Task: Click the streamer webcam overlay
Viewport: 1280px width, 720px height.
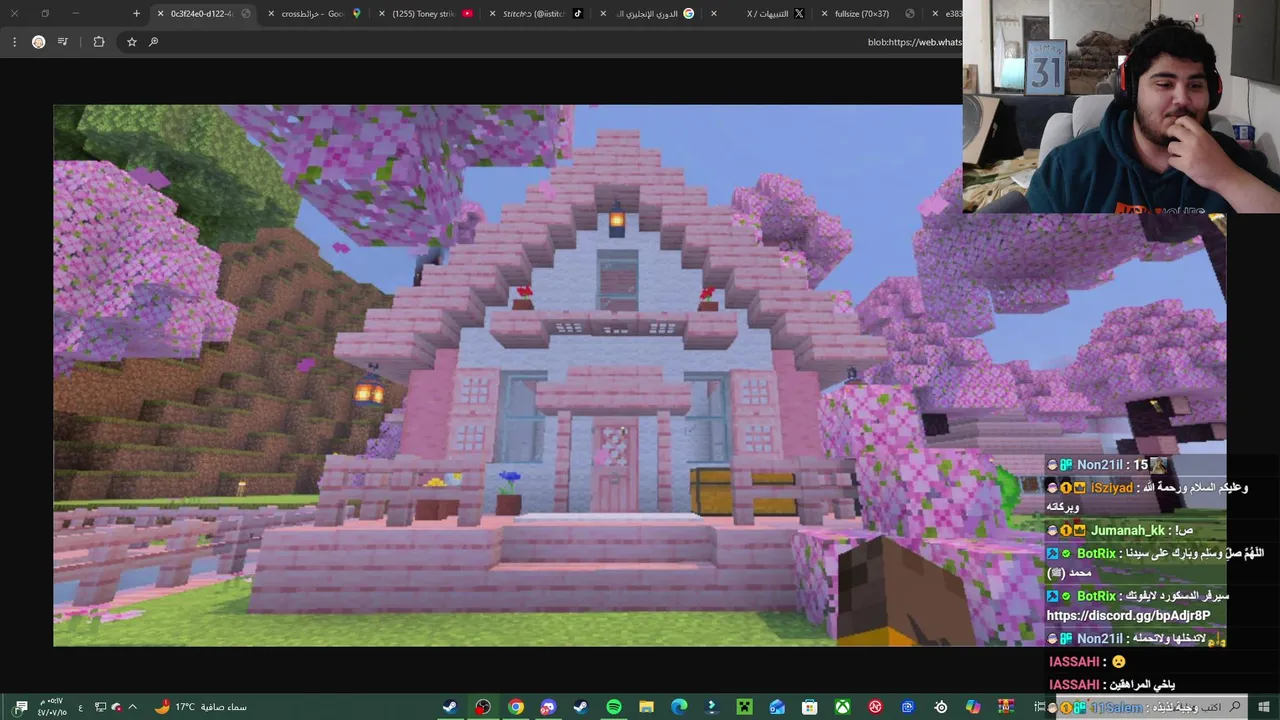Action: (1121, 106)
